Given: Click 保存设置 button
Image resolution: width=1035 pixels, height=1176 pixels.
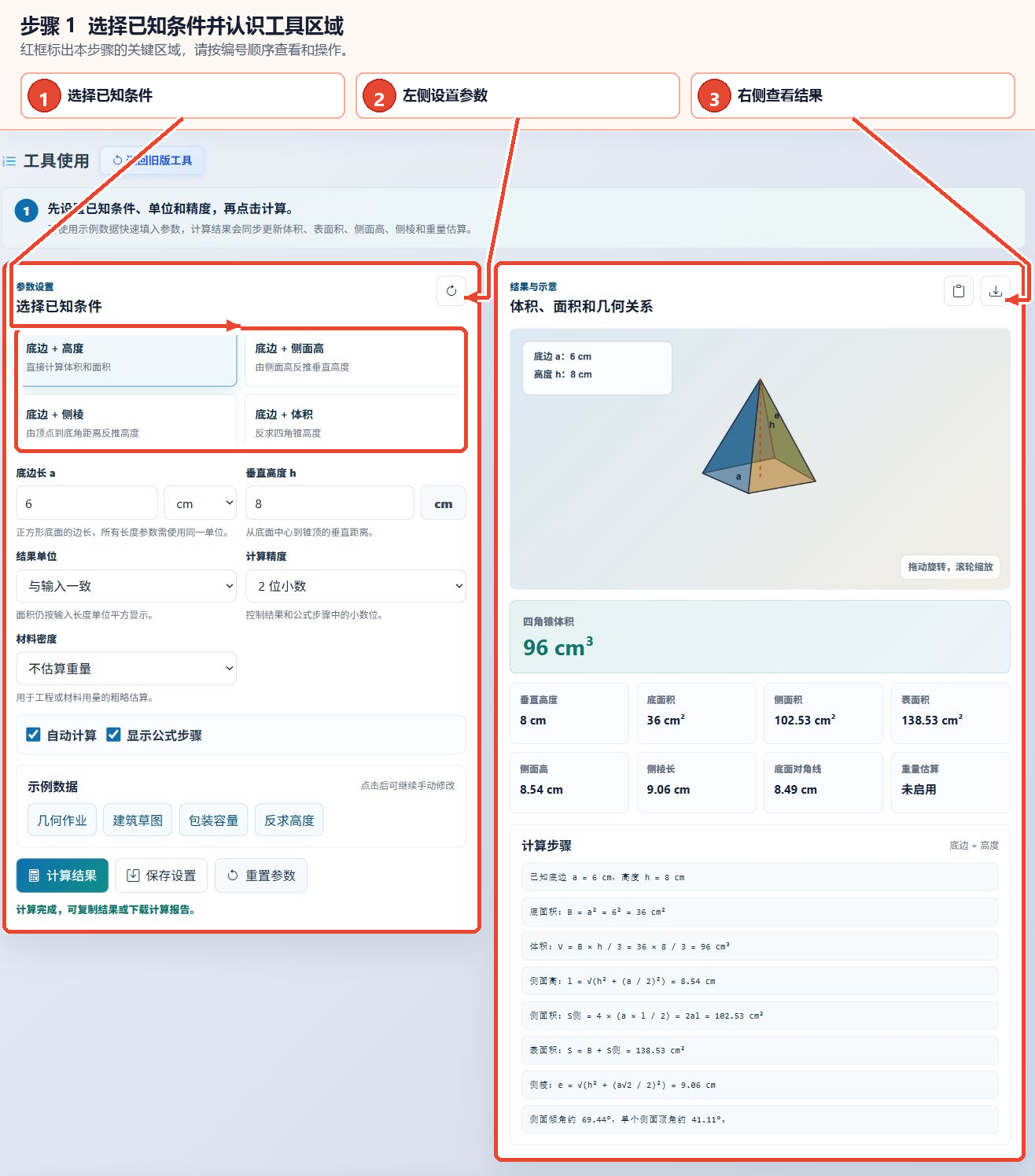Looking at the screenshot, I should (x=161, y=876).
